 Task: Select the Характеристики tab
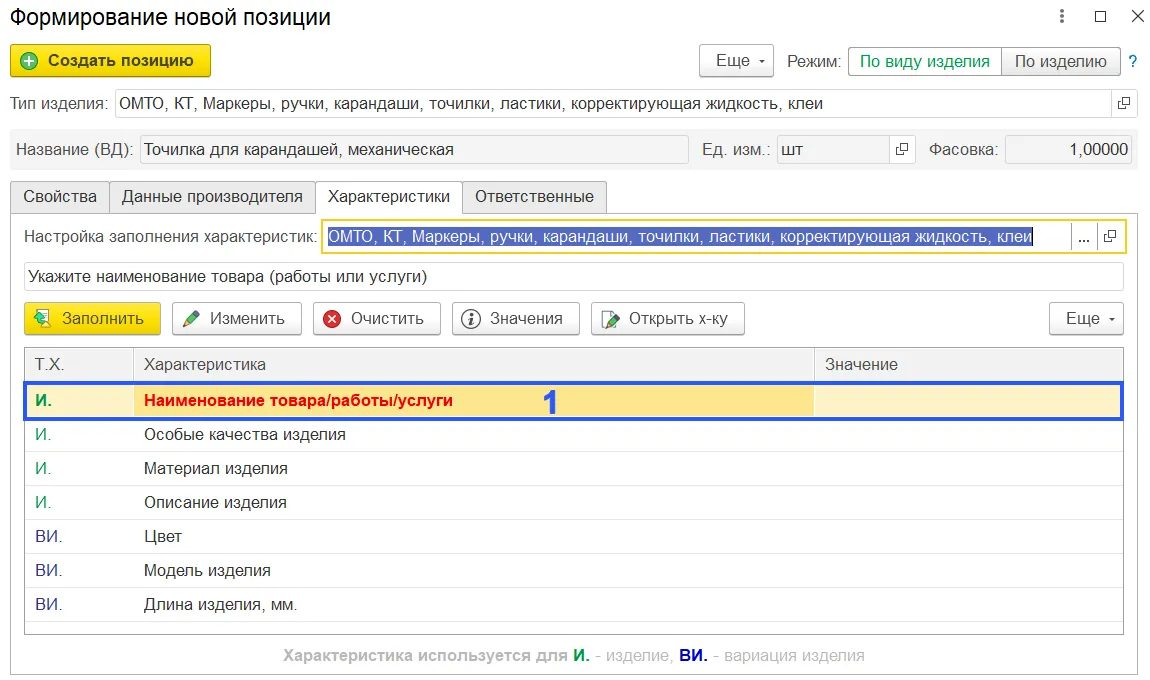coord(389,197)
